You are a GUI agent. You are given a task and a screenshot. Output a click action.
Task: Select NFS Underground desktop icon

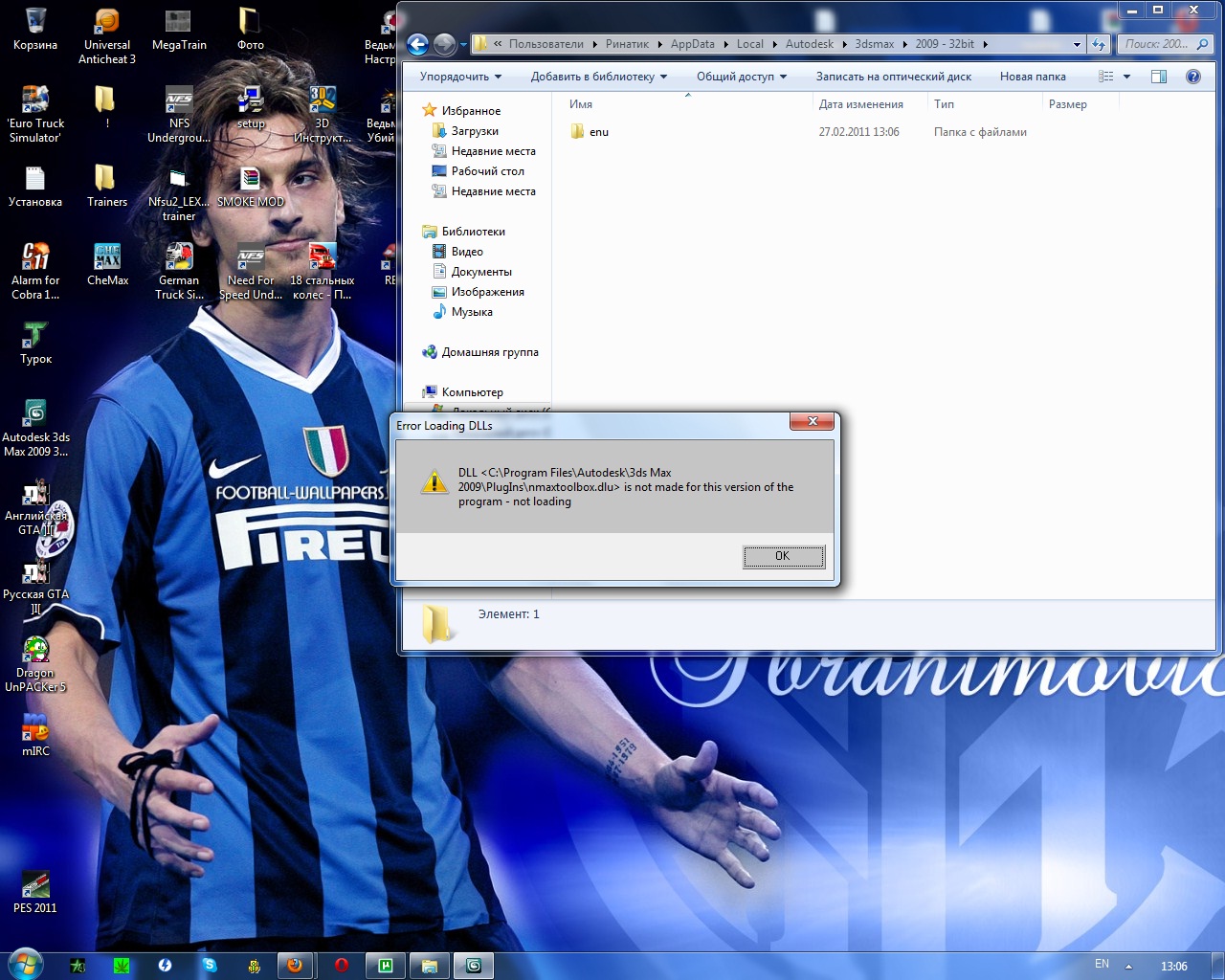point(179,115)
